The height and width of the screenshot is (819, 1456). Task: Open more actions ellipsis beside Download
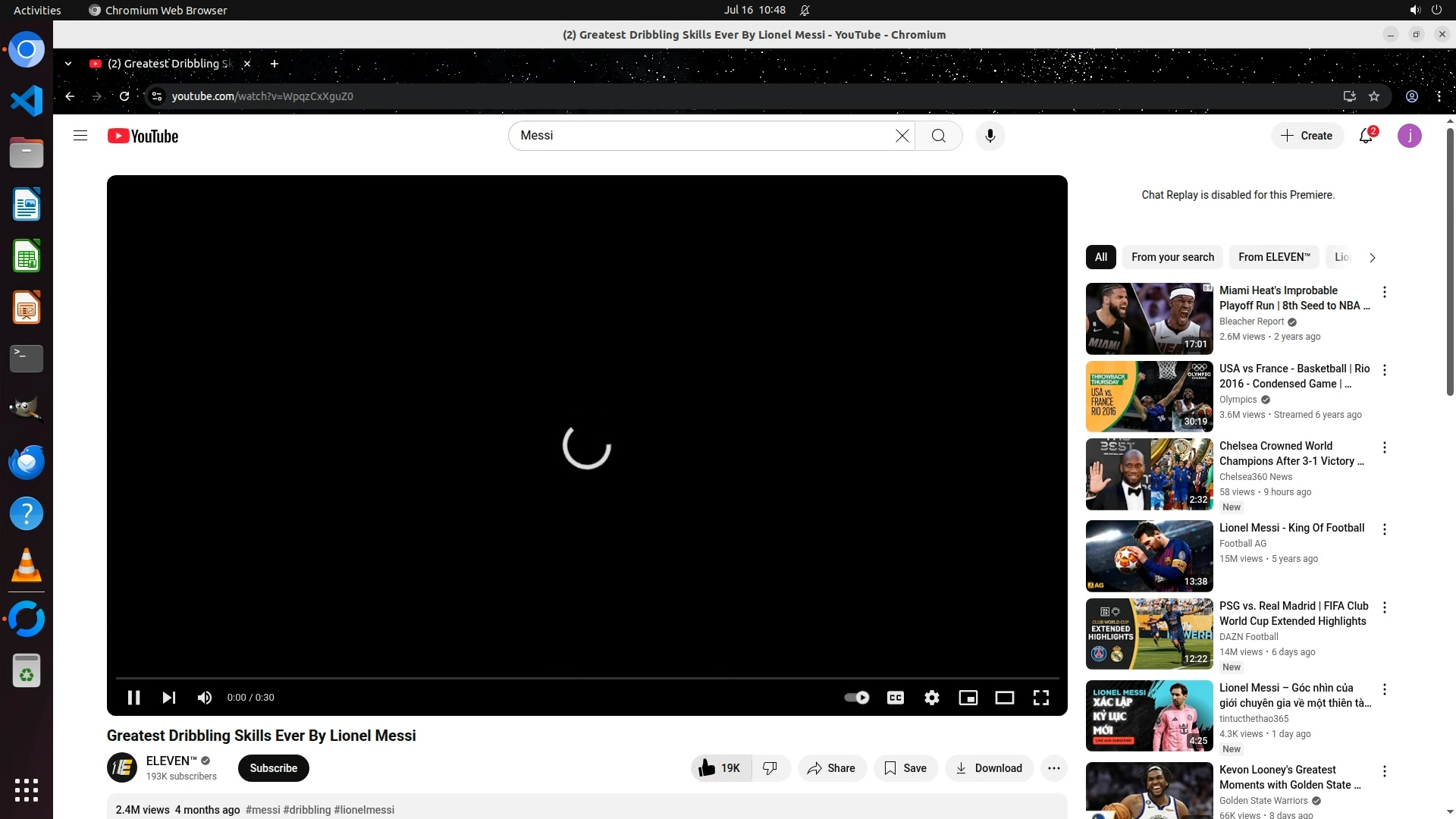(x=1053, y=768)
